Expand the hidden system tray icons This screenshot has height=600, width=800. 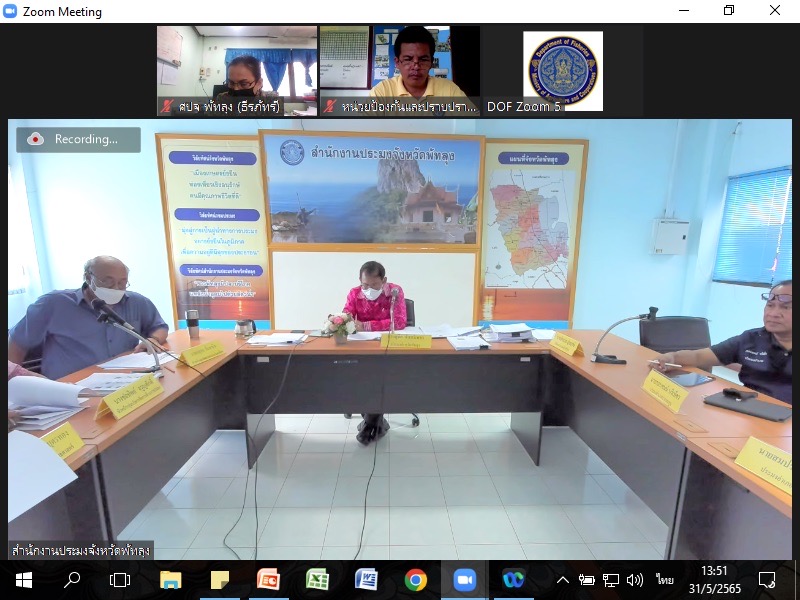[563, 579]
